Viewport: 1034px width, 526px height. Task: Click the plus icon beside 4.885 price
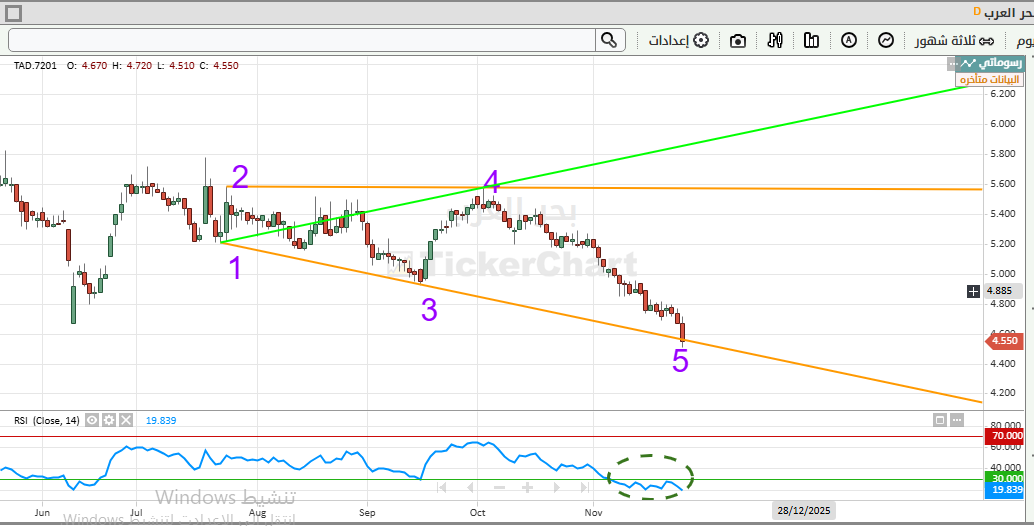[x=973, y=291]
